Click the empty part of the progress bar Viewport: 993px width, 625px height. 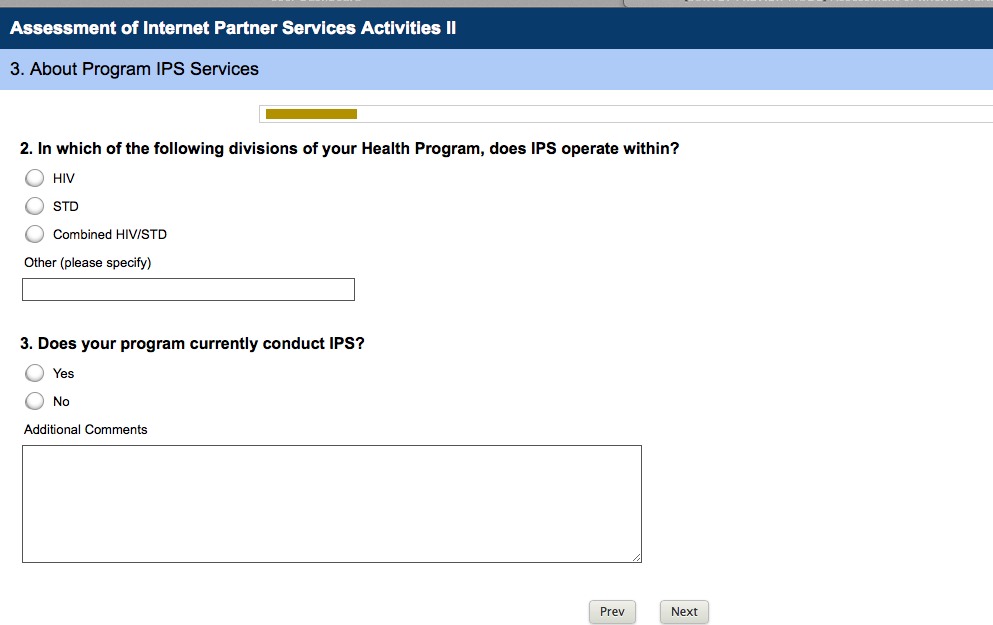coord(670,114)
